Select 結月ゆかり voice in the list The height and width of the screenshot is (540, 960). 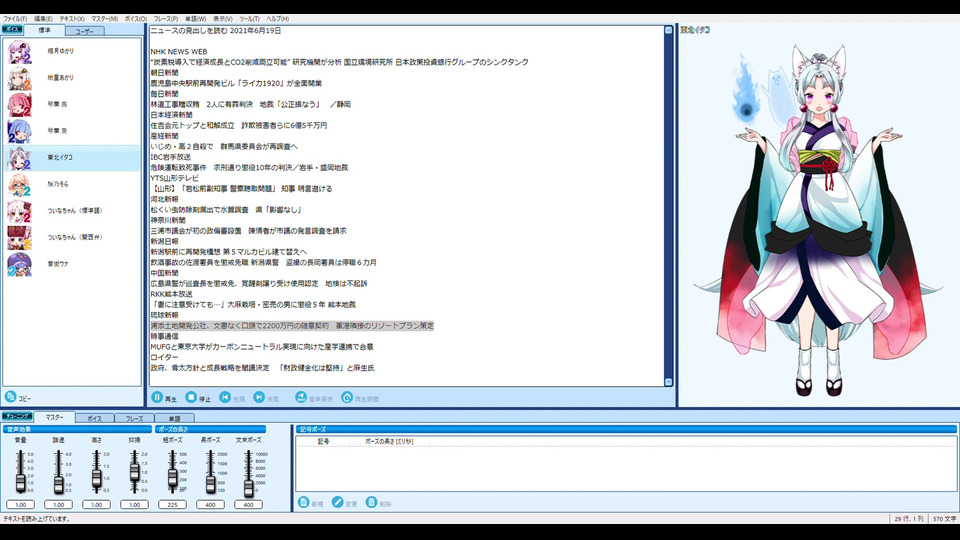click(72, 51)
